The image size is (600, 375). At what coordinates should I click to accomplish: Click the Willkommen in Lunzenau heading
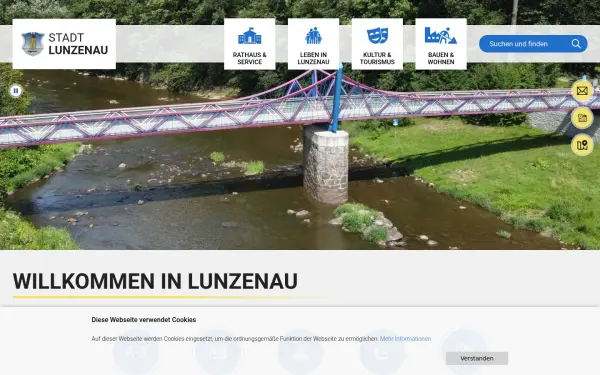[155, 282]
